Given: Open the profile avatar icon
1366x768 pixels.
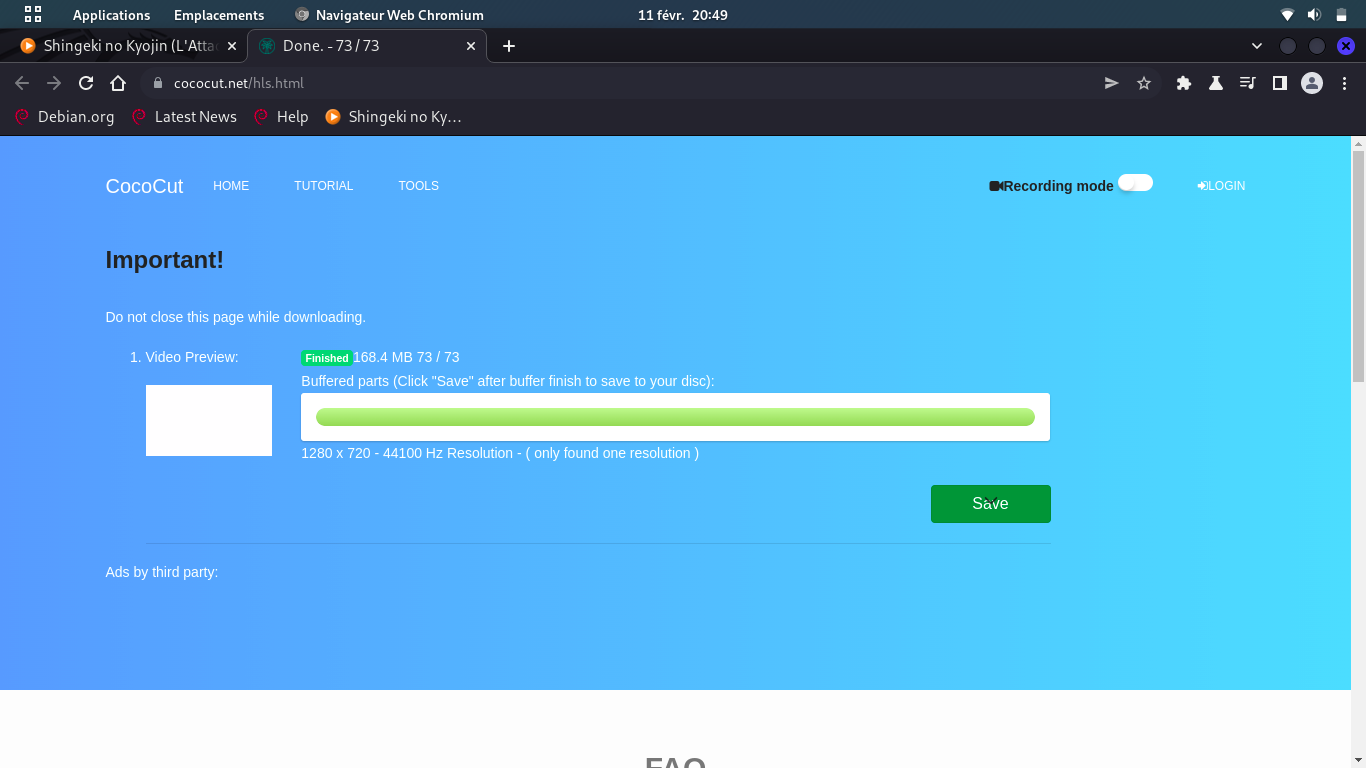Looking at the screenshot, I should click(x=1312, y=83).
